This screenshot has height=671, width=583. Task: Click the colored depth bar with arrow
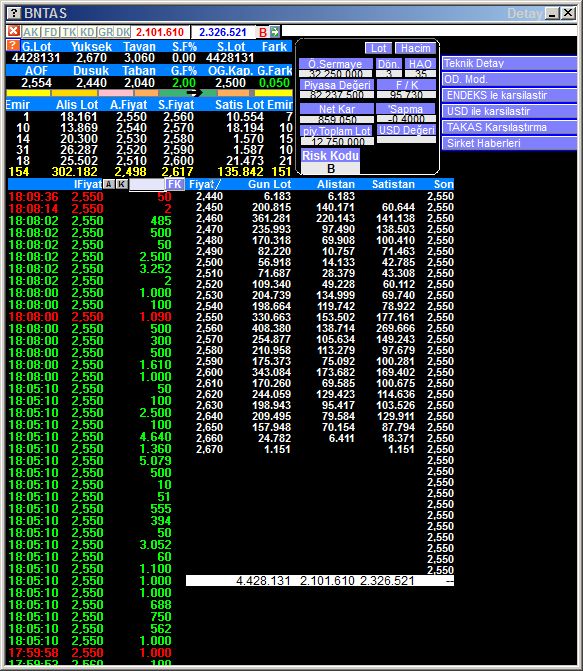149,93
